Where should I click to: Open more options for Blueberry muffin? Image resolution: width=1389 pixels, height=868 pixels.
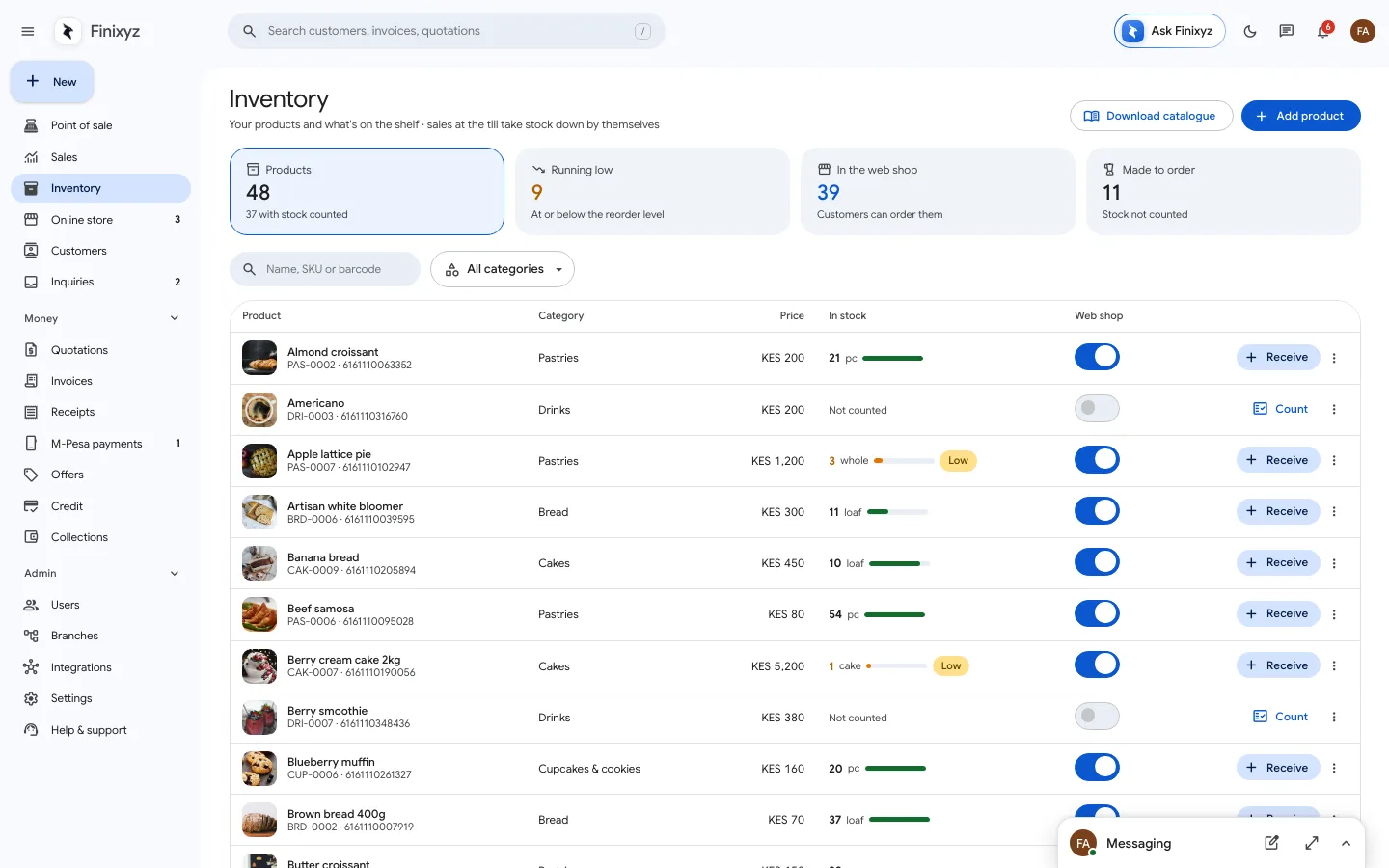[1334, 768]
